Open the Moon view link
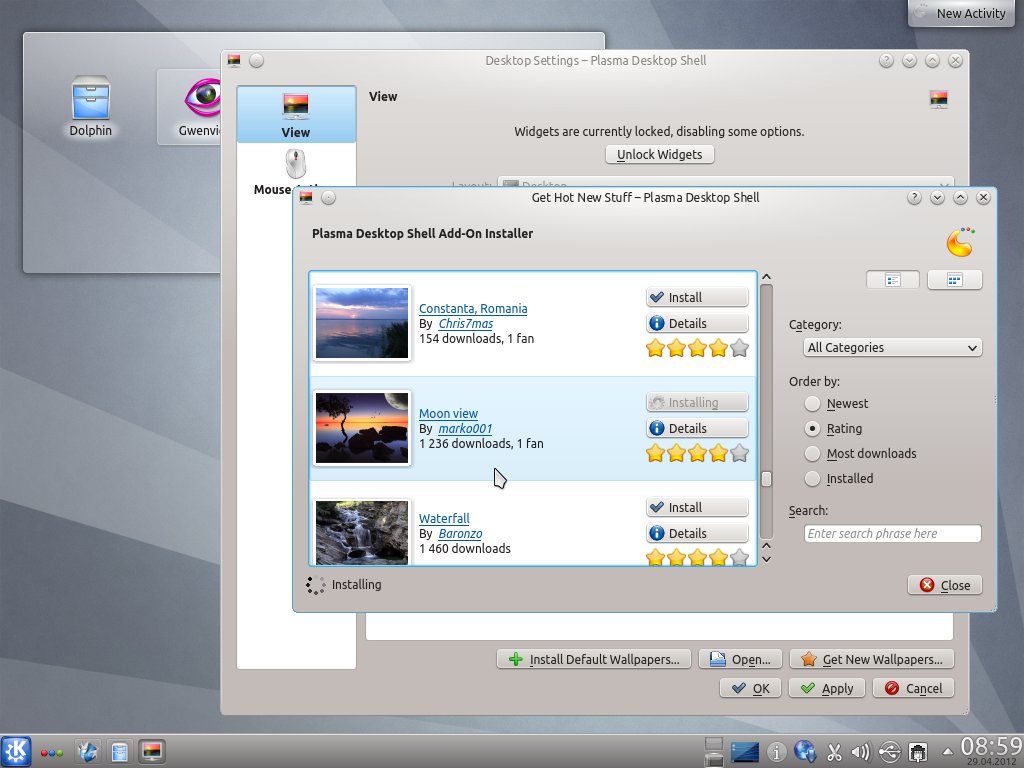 click(448, 413)
